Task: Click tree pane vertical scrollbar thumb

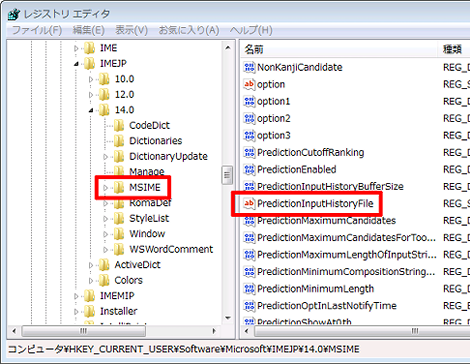Action: pyautogui.click(x=227, y=175)
